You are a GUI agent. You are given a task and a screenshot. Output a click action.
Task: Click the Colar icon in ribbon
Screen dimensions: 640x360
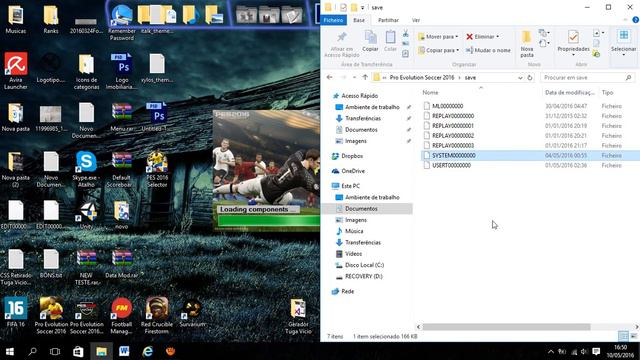390,41
